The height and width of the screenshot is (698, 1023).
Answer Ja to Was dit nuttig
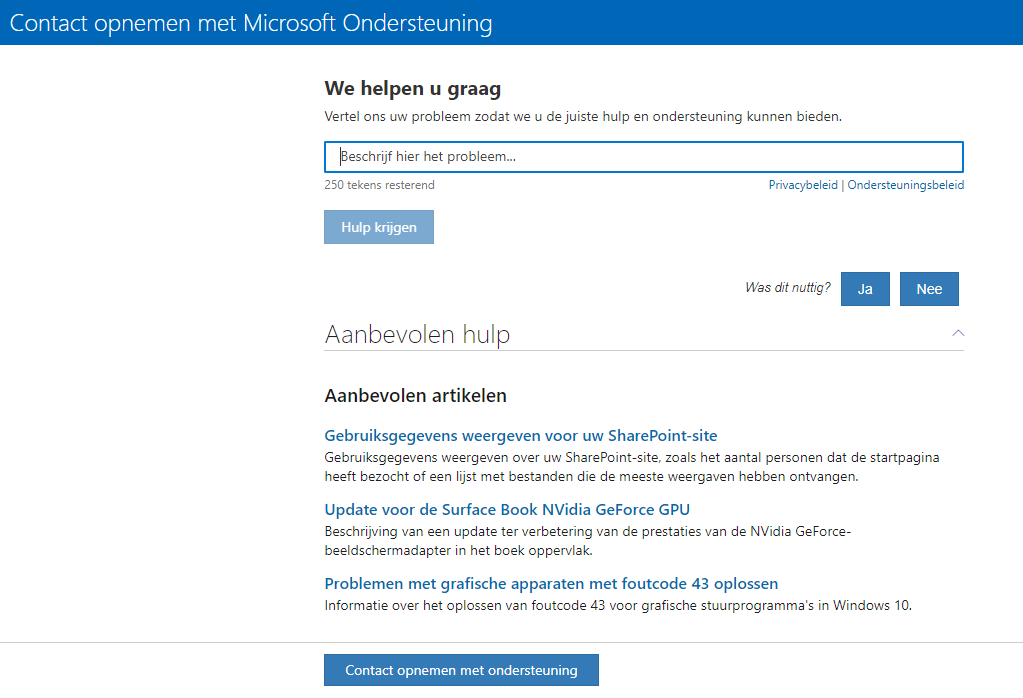coord(865,289)
